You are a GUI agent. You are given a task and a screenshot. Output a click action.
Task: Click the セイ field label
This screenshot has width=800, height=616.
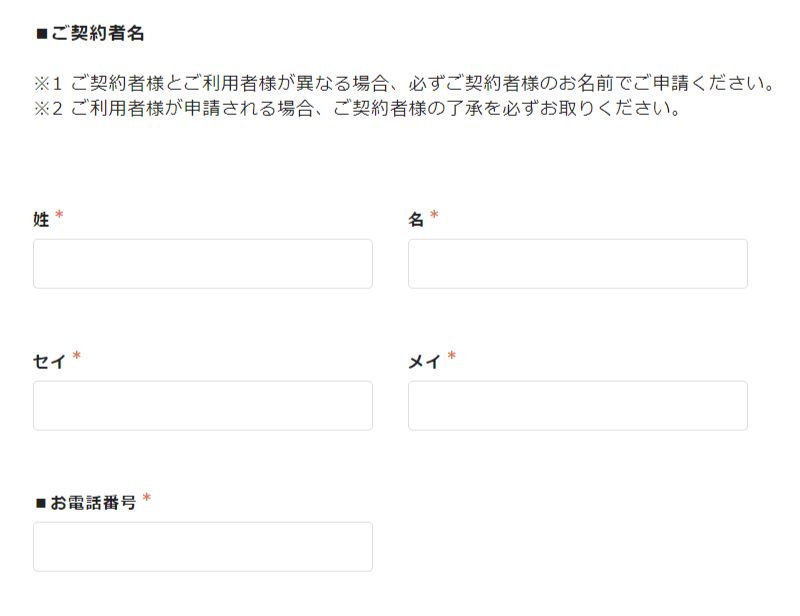[x=47, y=360]
